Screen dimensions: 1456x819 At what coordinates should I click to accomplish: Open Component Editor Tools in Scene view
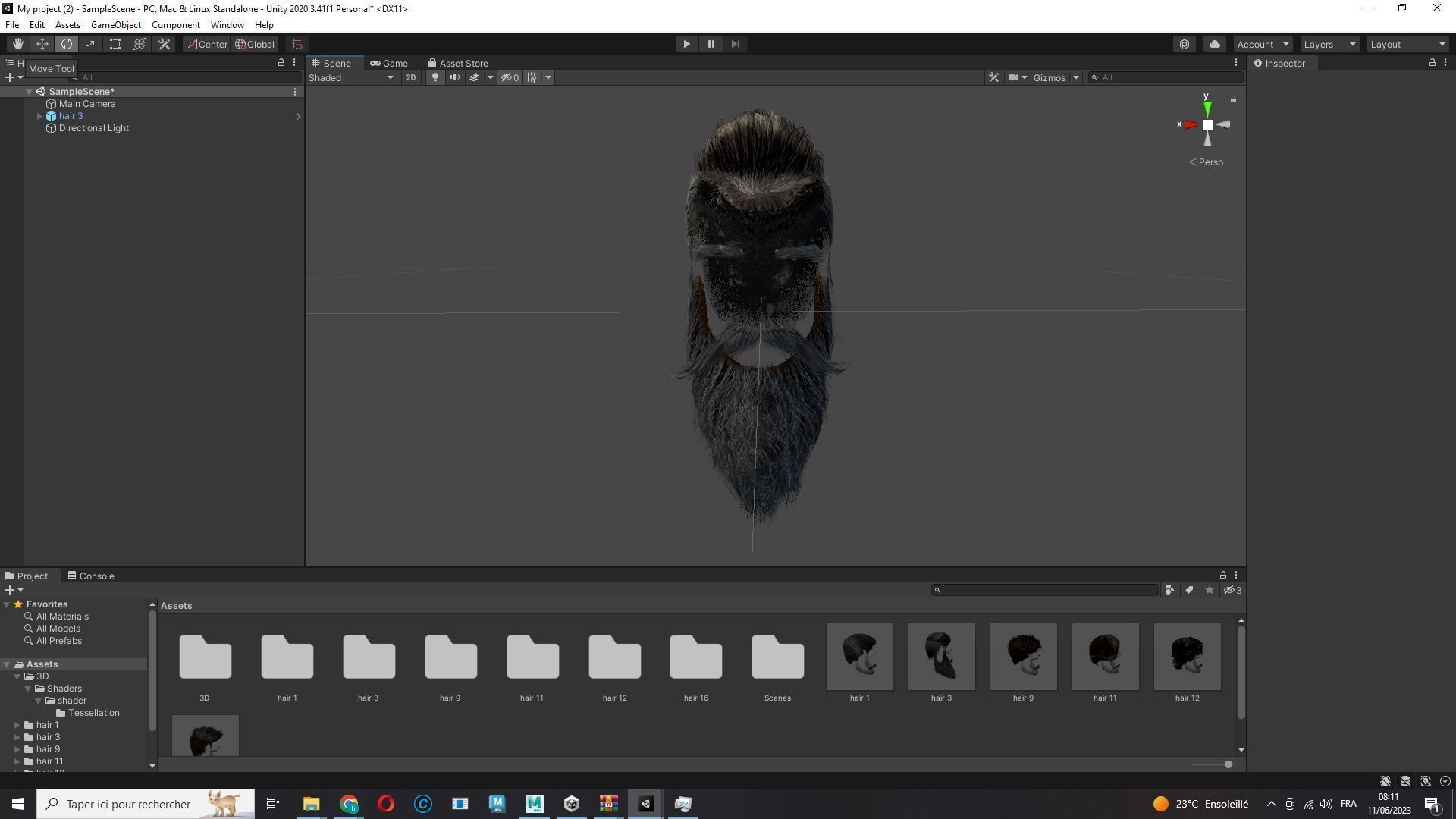(993, 77)
